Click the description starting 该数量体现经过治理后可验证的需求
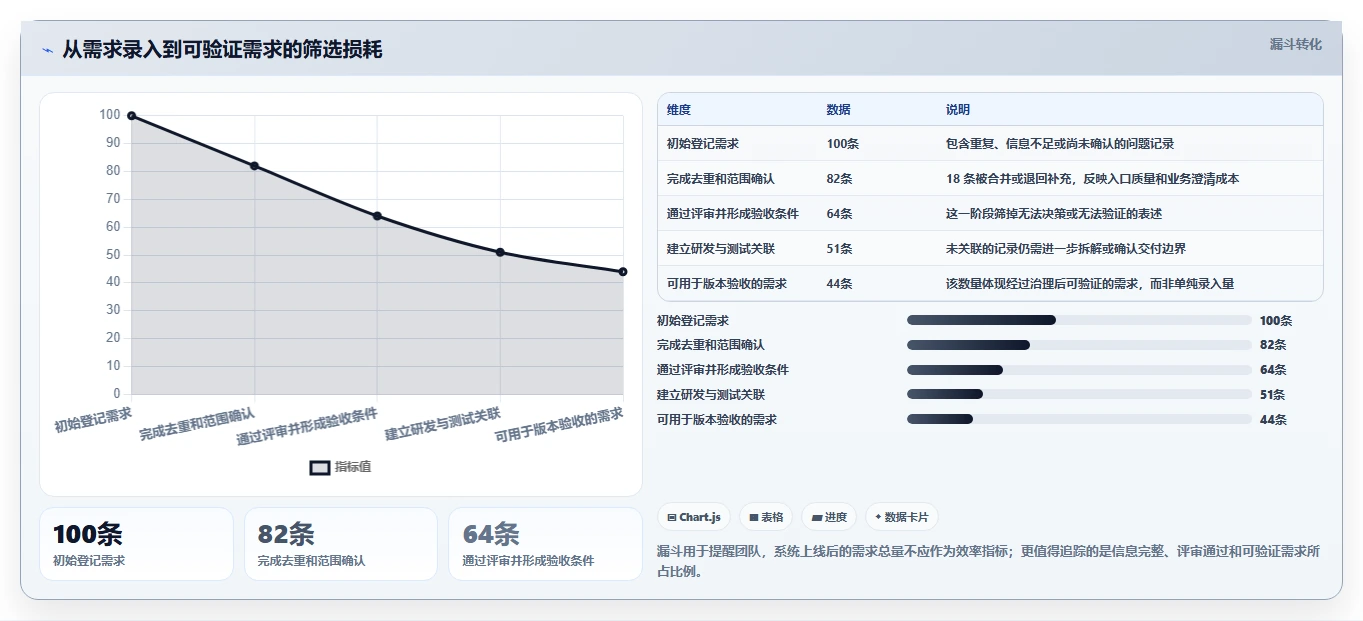The image size is (1363, 621). click(1090, 284)
